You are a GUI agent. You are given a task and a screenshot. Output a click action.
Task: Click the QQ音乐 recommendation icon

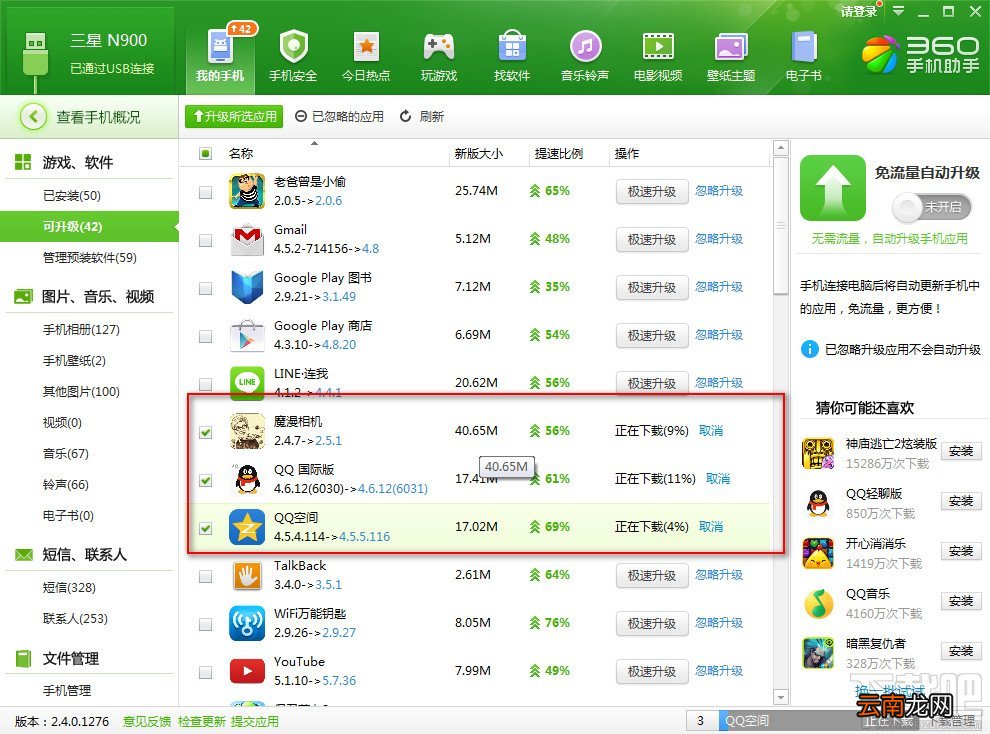818,603
